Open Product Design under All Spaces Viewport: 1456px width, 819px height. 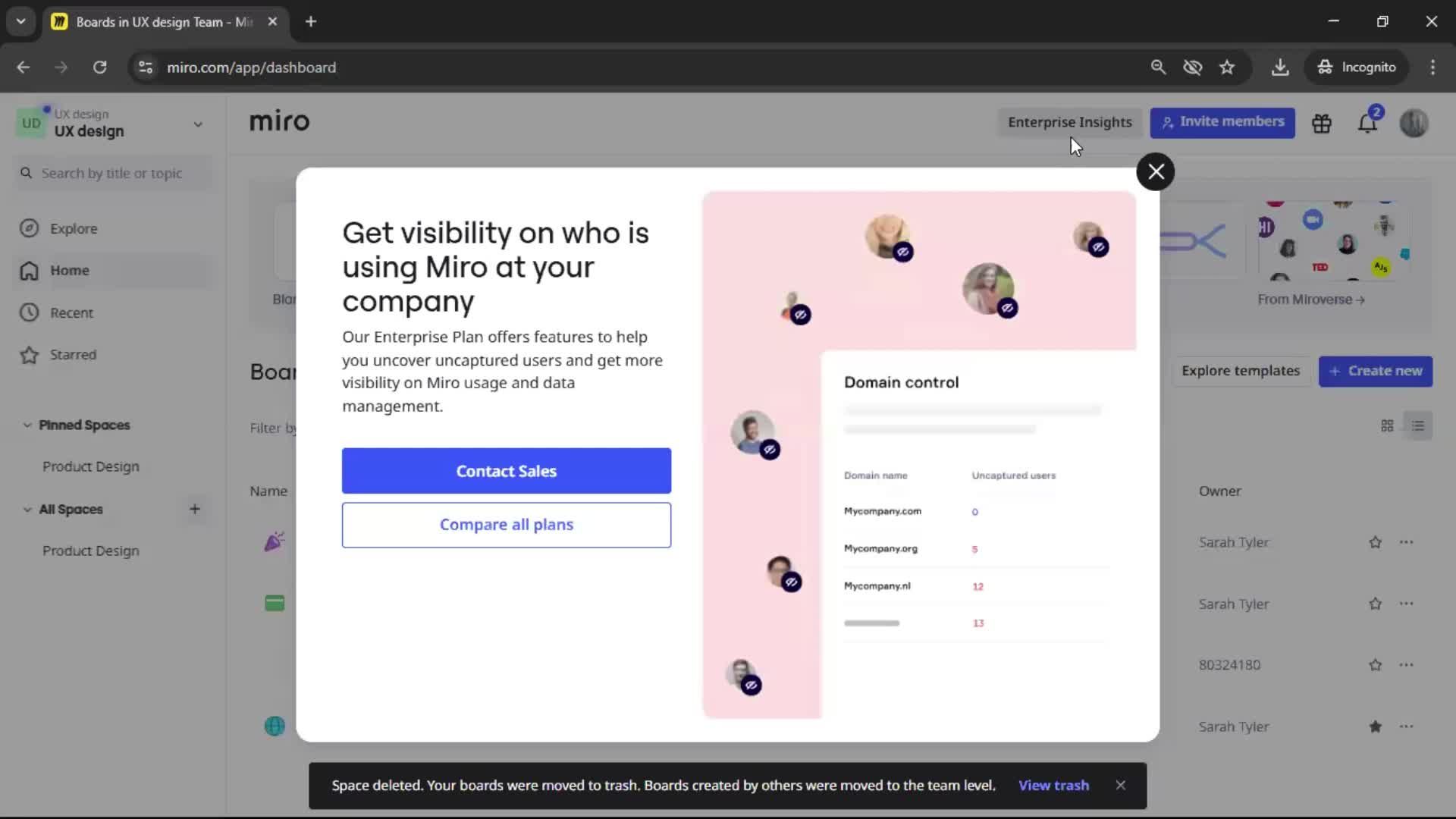[x=91, y=551]
